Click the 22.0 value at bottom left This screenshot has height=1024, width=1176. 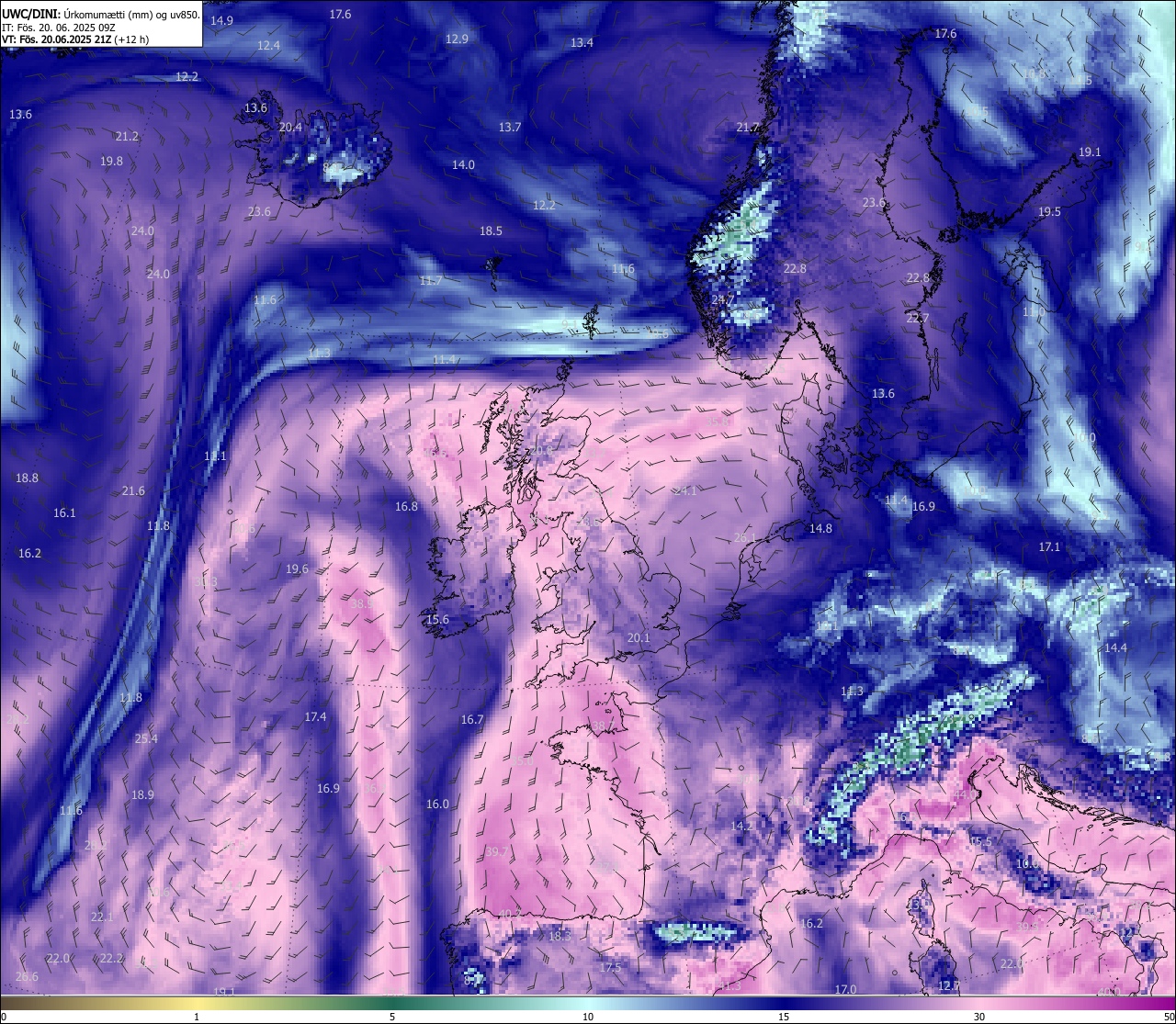(x=58, y=958)
